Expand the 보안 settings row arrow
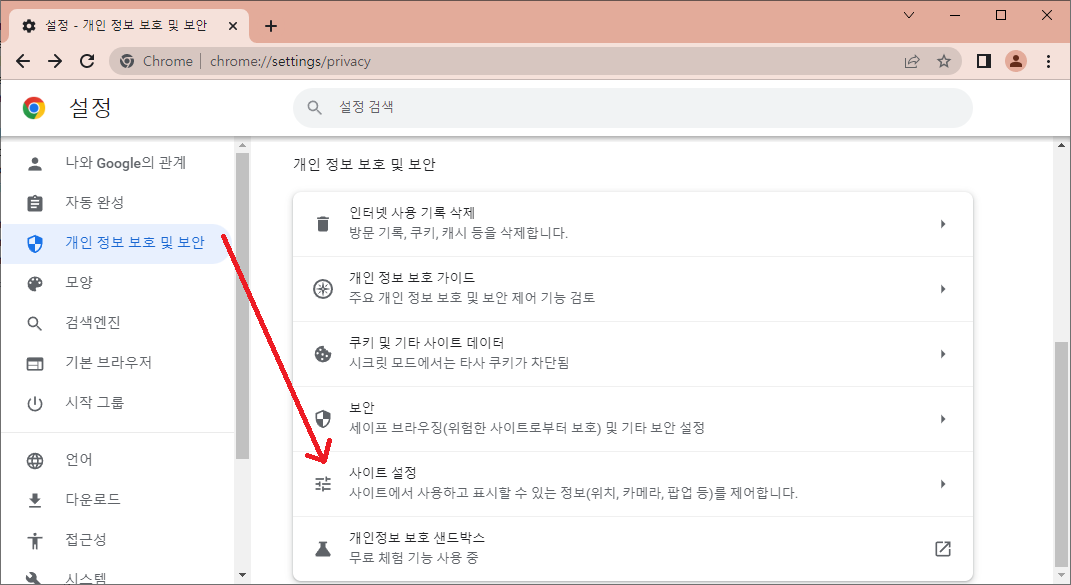 click(x=942, y=418)
